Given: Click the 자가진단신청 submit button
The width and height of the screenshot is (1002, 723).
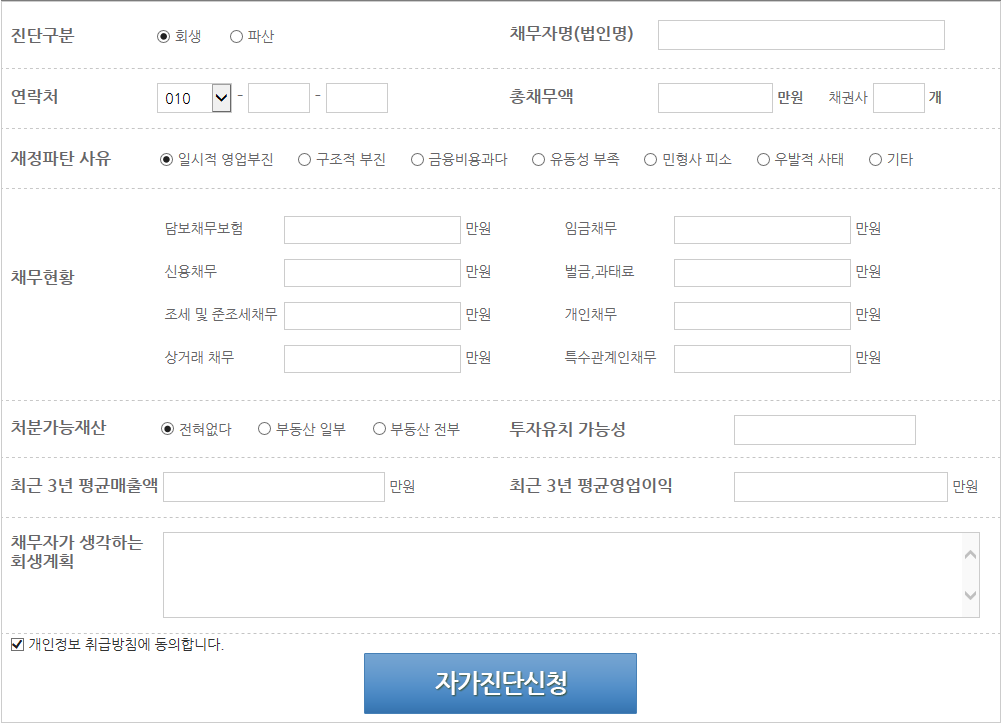Looking at the screenshot, I should pyautogui.click(x=500, y=683).
